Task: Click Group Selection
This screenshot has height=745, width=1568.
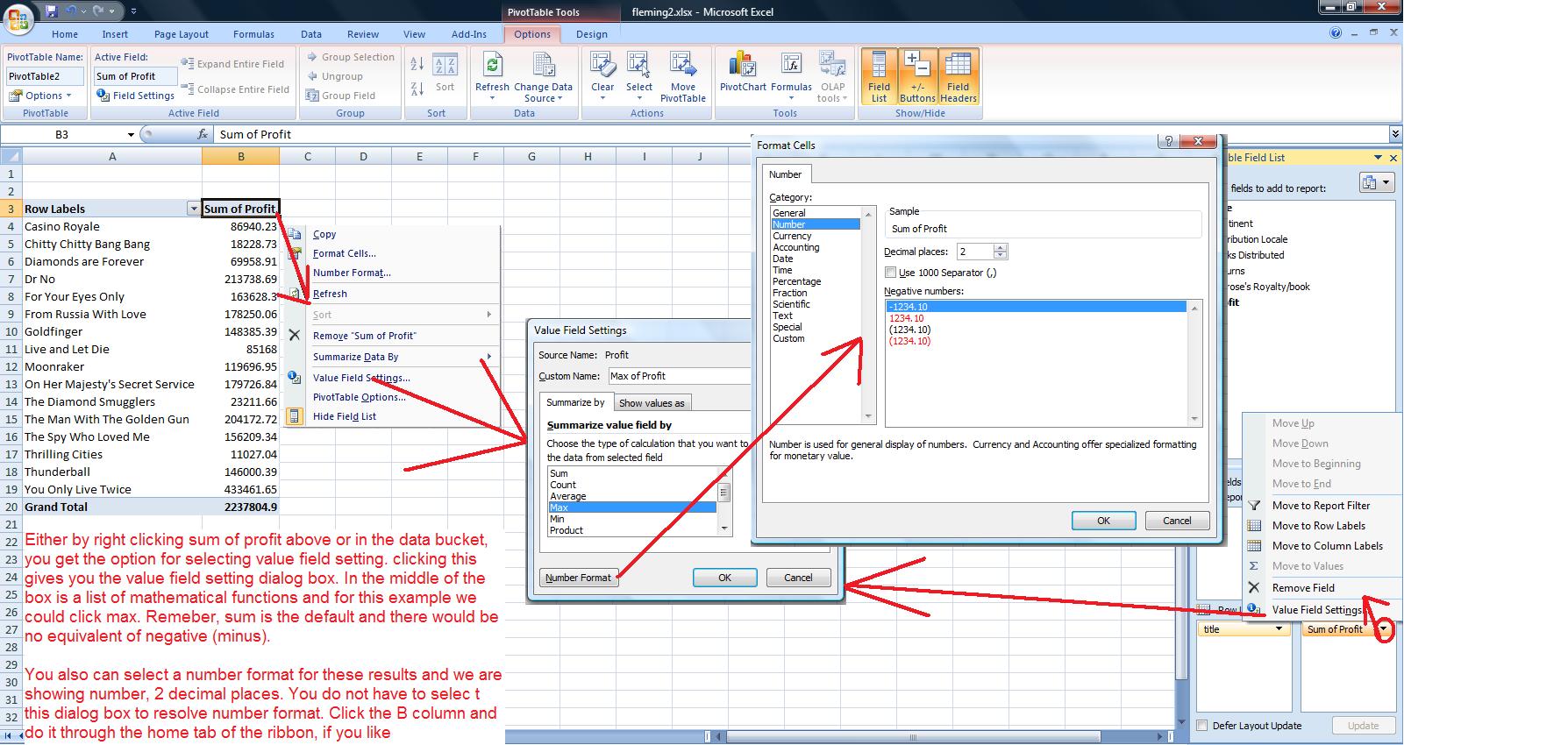Action: coord(350,57)
